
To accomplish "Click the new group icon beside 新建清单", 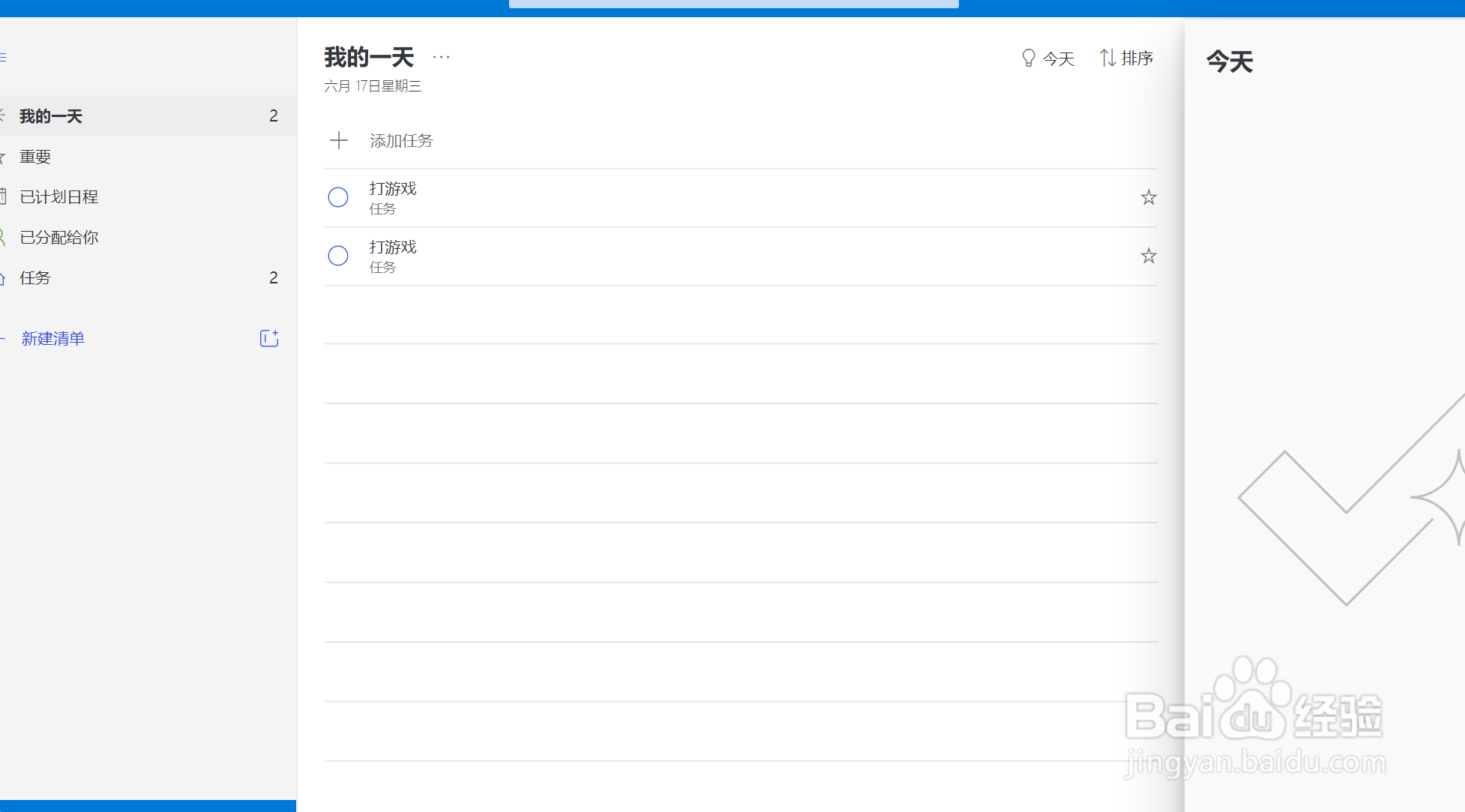I will (269, 338).
